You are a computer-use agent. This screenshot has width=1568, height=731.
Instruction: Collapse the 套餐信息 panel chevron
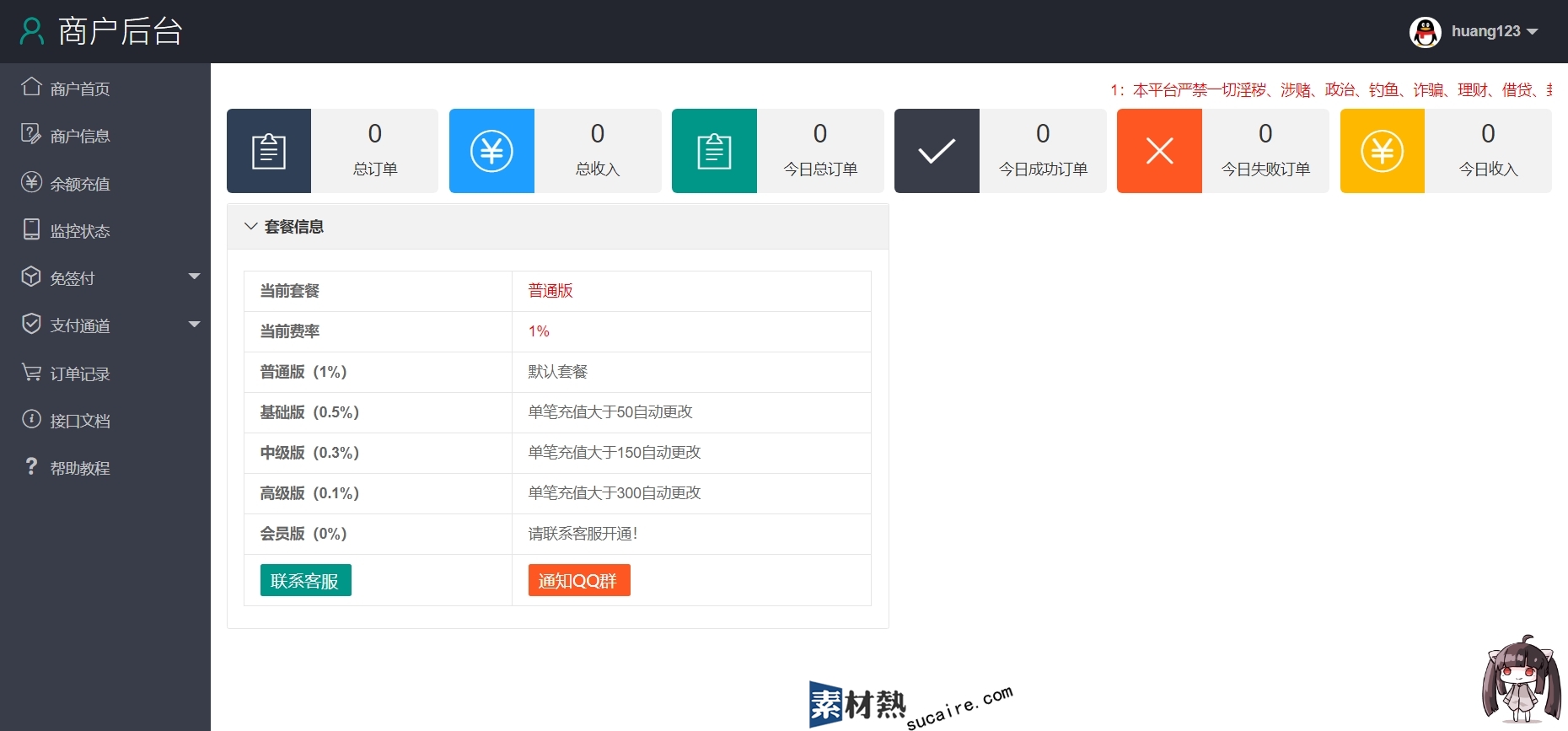pyautogui.click(x=250, y=226)
